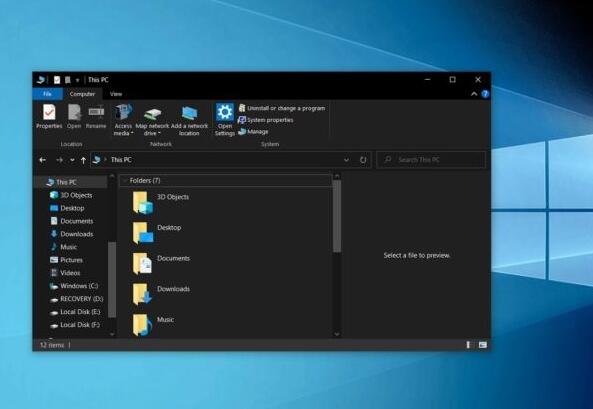Viewport: 593px width, 409px height.
Task: Select Documents in the navigation pane
Action: point(71,221)
